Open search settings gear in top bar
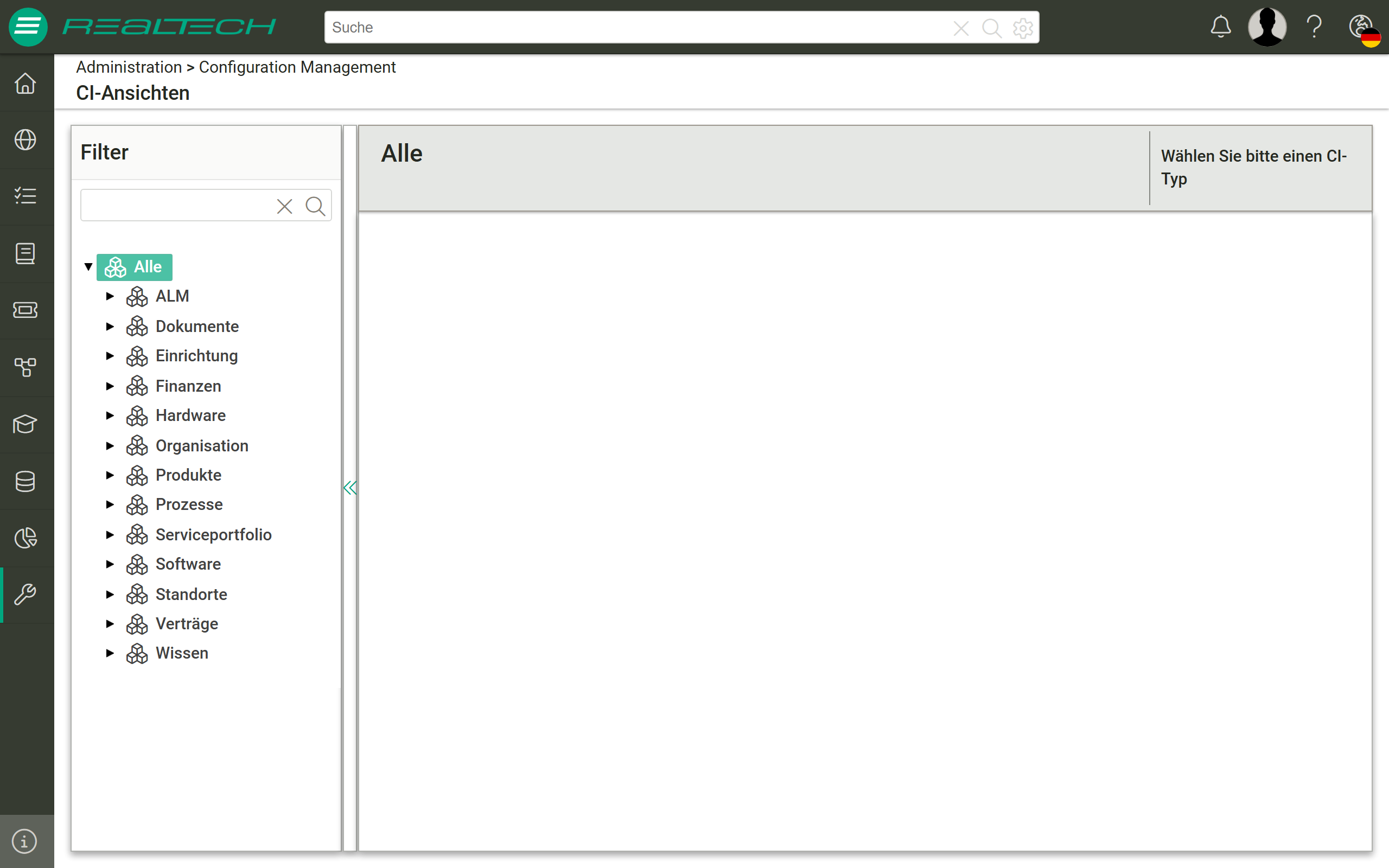 tap(1023, 28)
